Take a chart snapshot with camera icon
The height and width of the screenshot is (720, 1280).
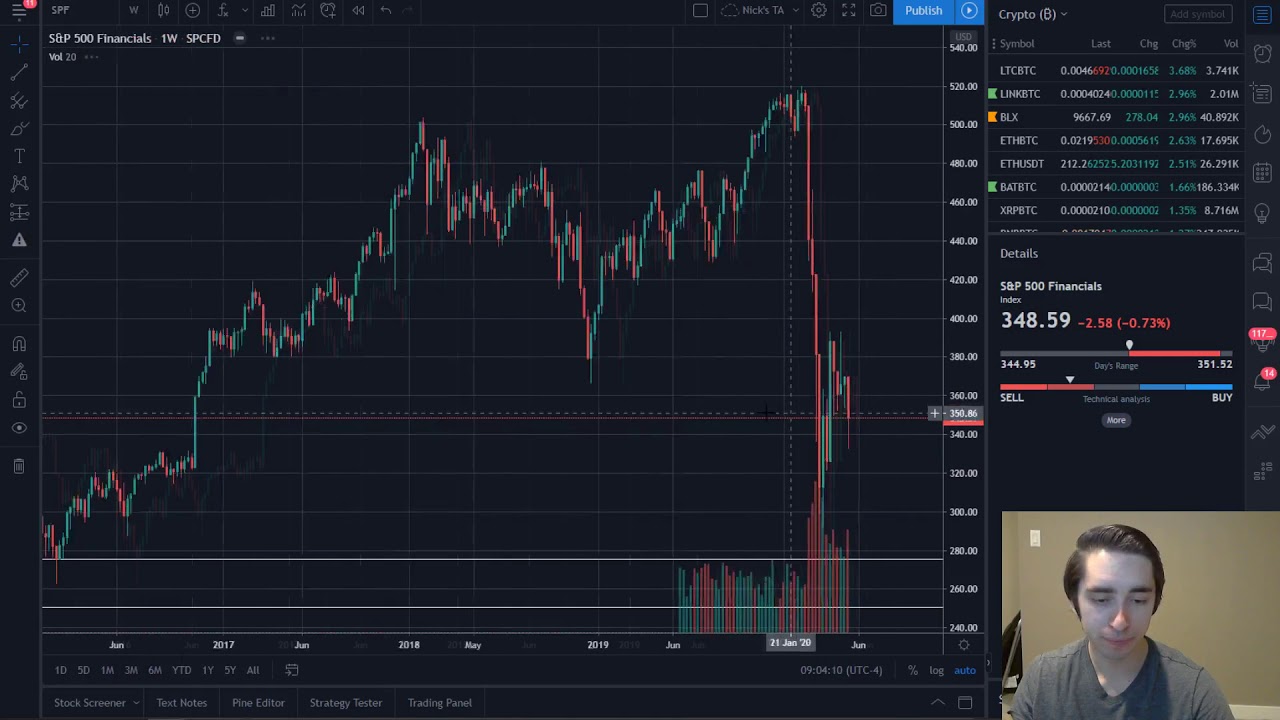click(x=878, y=10)
